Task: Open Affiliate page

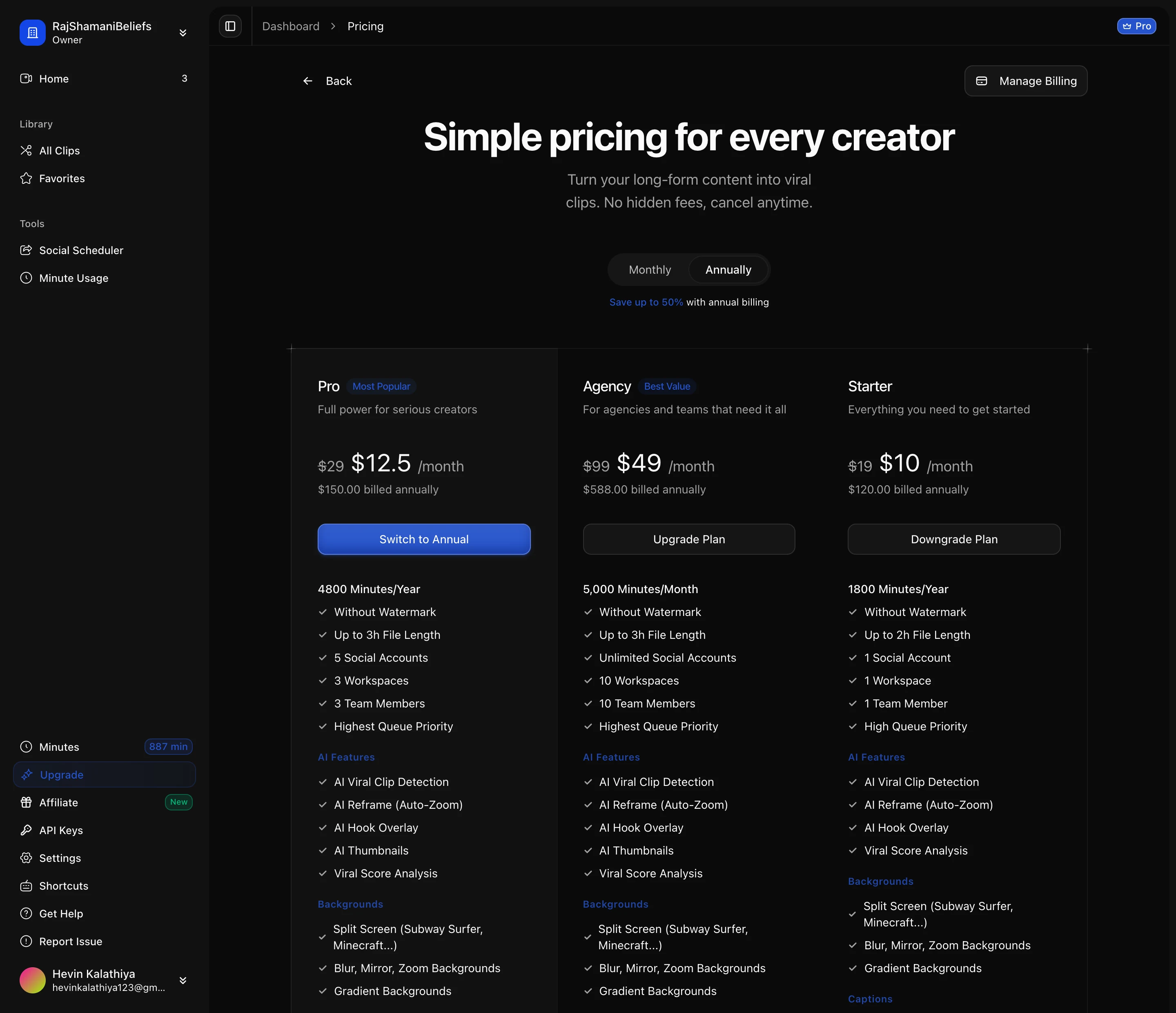Action: click(x=105, y=802)
